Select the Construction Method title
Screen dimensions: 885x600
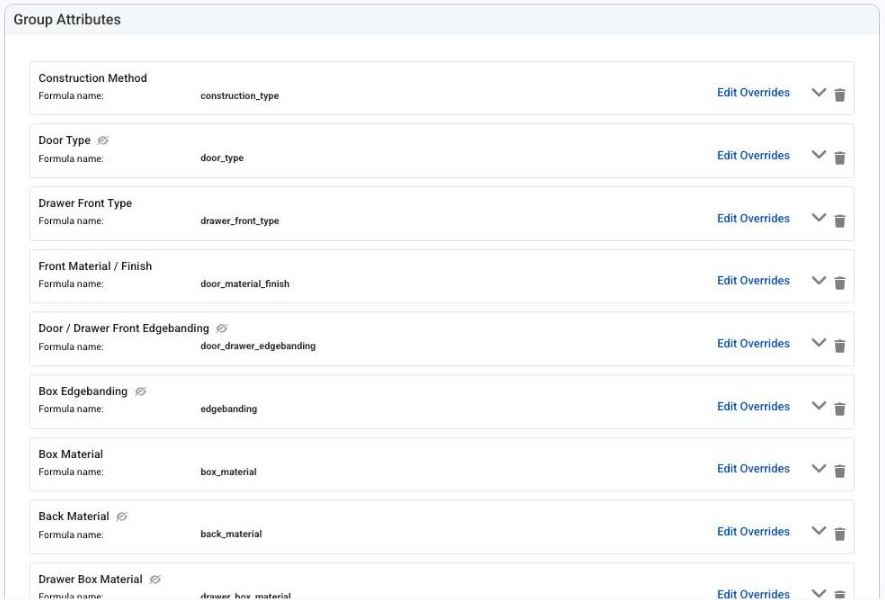[x=93, y=78]
